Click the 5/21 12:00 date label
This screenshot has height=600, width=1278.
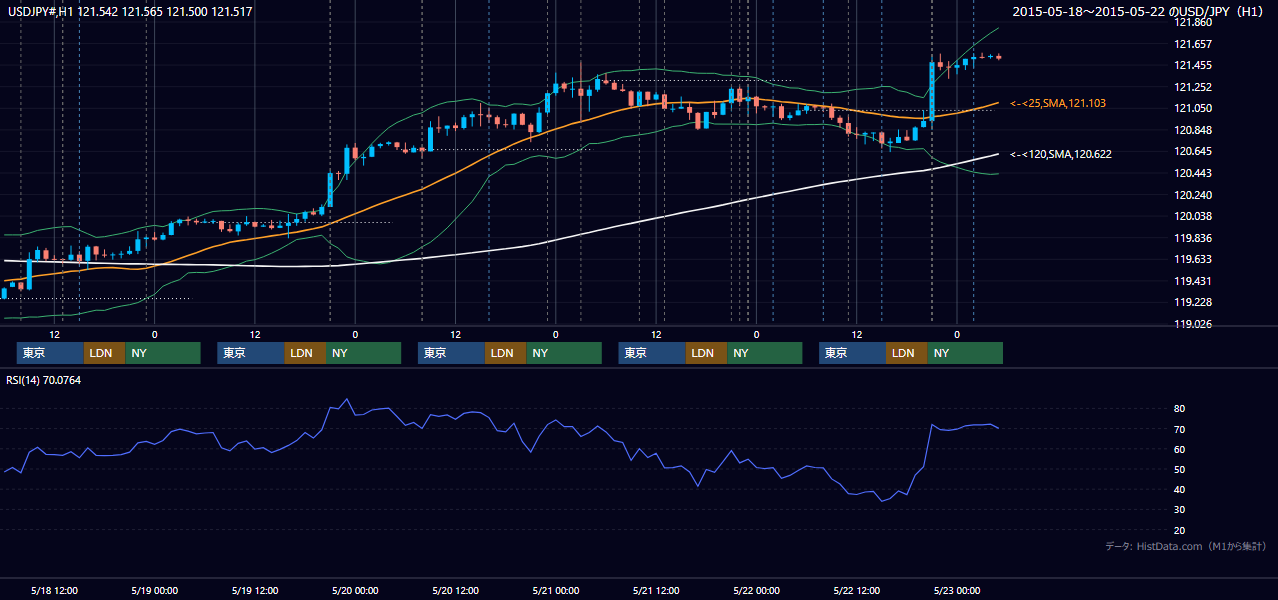(655, 590)
